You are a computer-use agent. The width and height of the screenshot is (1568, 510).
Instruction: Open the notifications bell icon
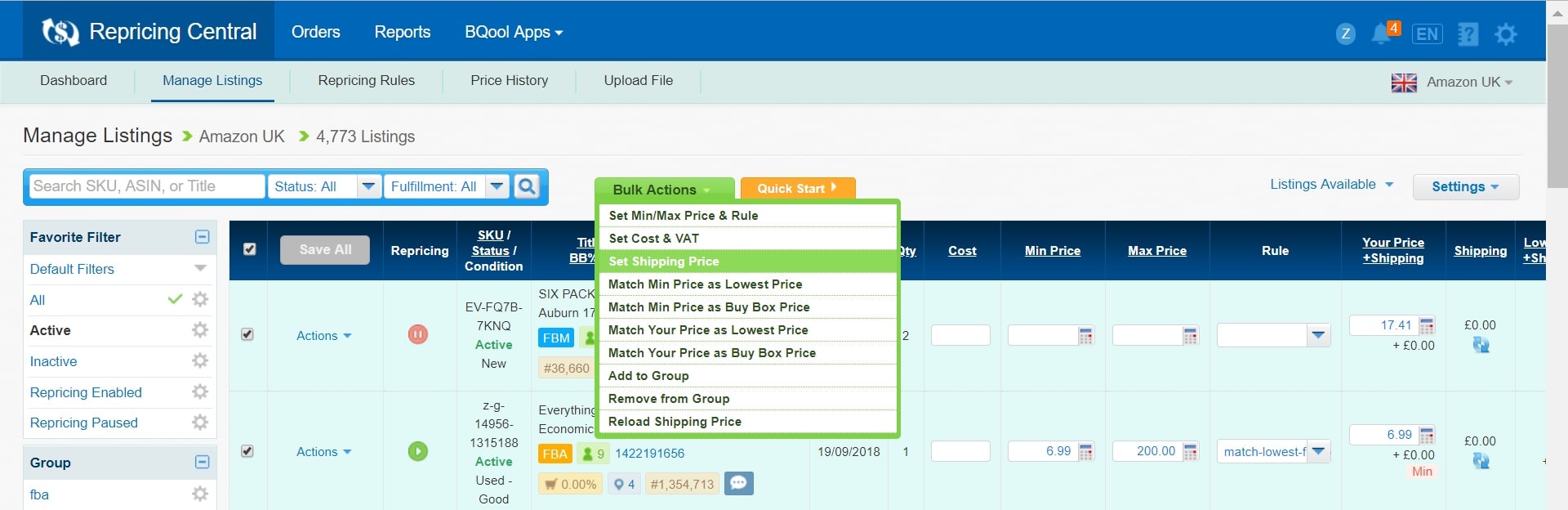[1381, 34]
